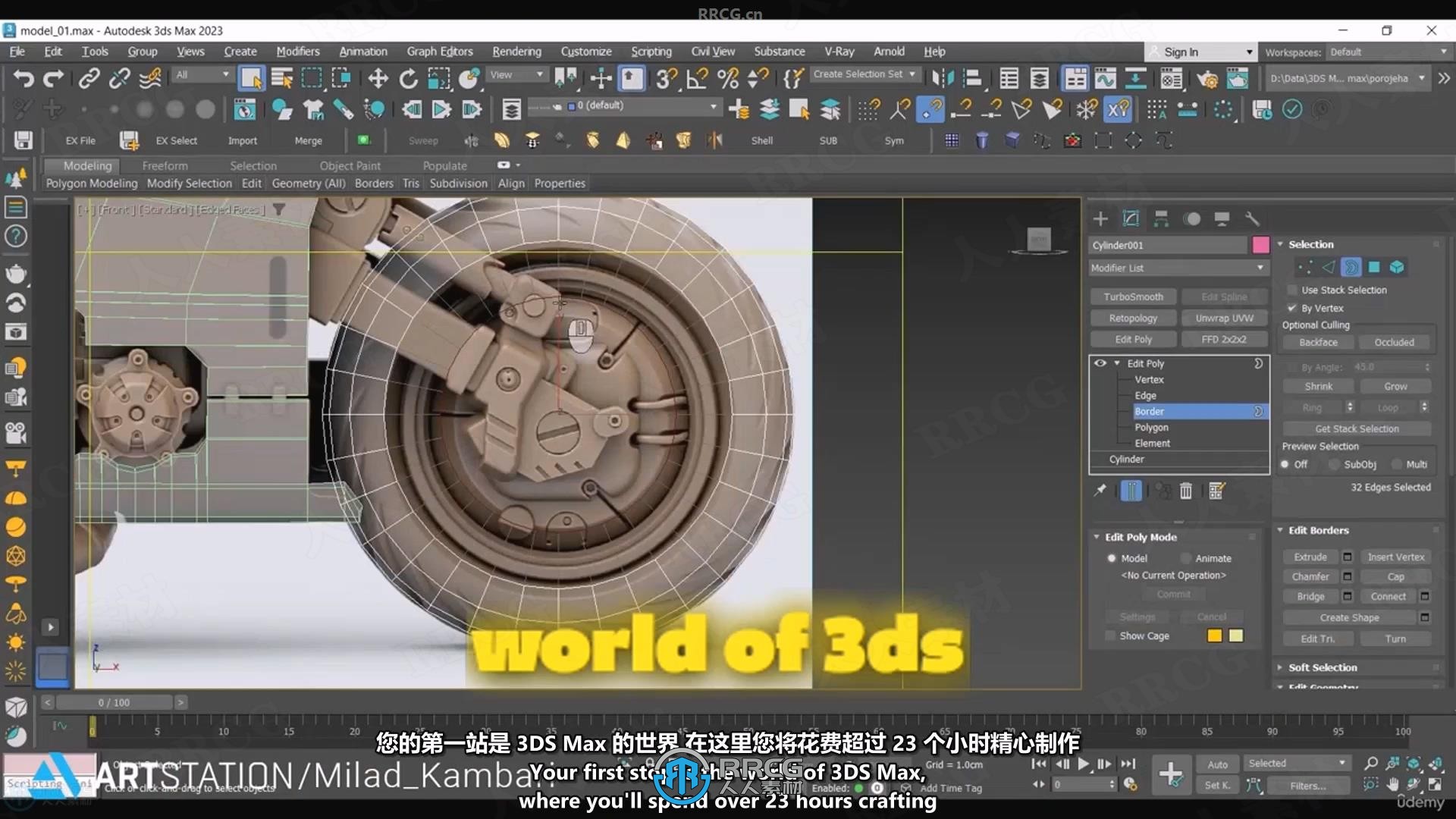
Task: Activate the Select and Link tool
Action: click(89, 78)
